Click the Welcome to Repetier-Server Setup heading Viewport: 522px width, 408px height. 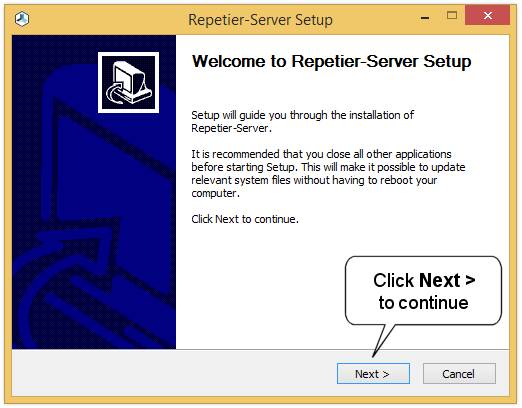click(331, 62)
